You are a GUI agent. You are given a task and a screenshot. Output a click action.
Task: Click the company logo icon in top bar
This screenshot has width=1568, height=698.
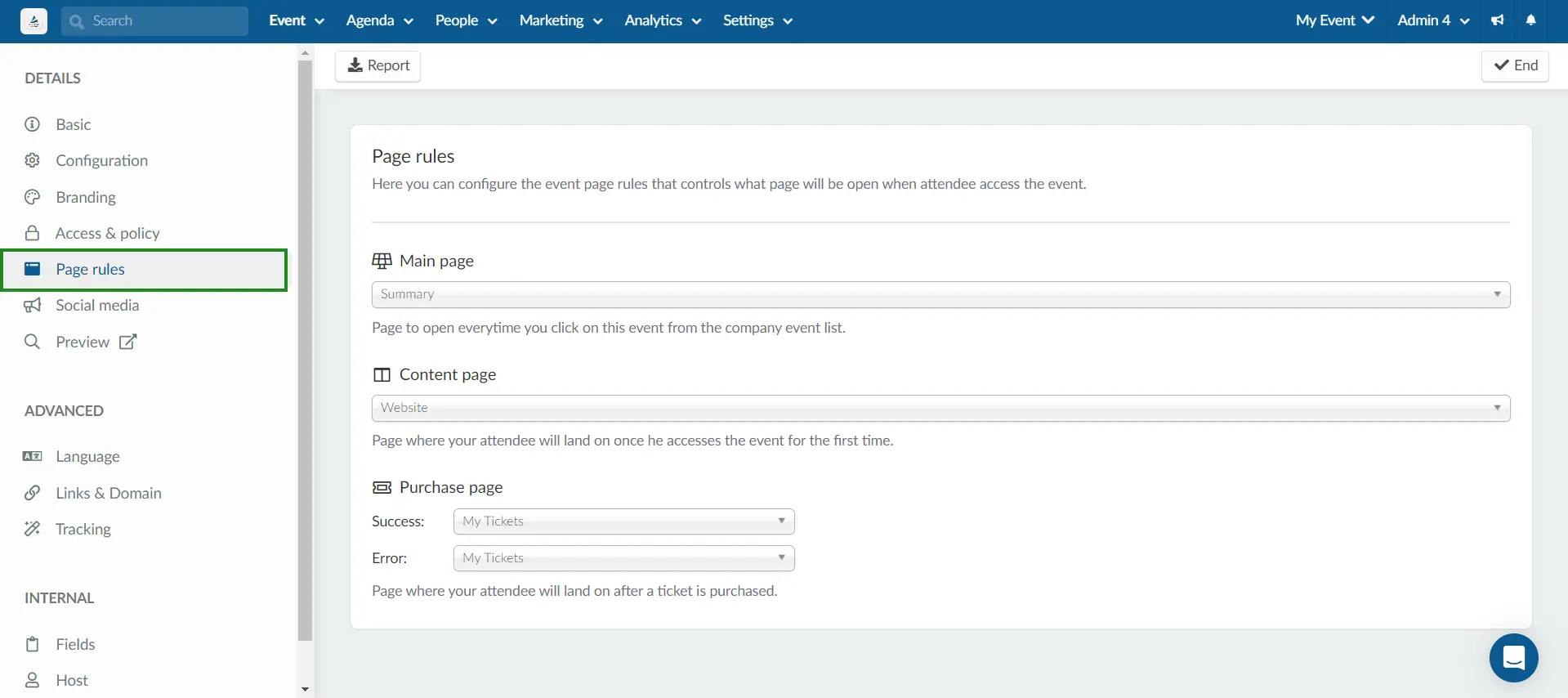click(x=34, y=21)
